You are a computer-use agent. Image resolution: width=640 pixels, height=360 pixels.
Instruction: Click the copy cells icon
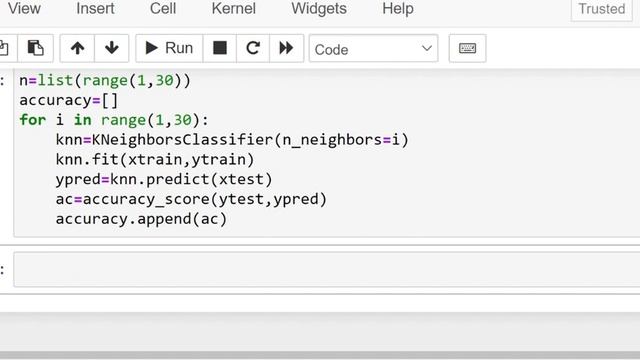pyautogui.click(x=4, y=48)
